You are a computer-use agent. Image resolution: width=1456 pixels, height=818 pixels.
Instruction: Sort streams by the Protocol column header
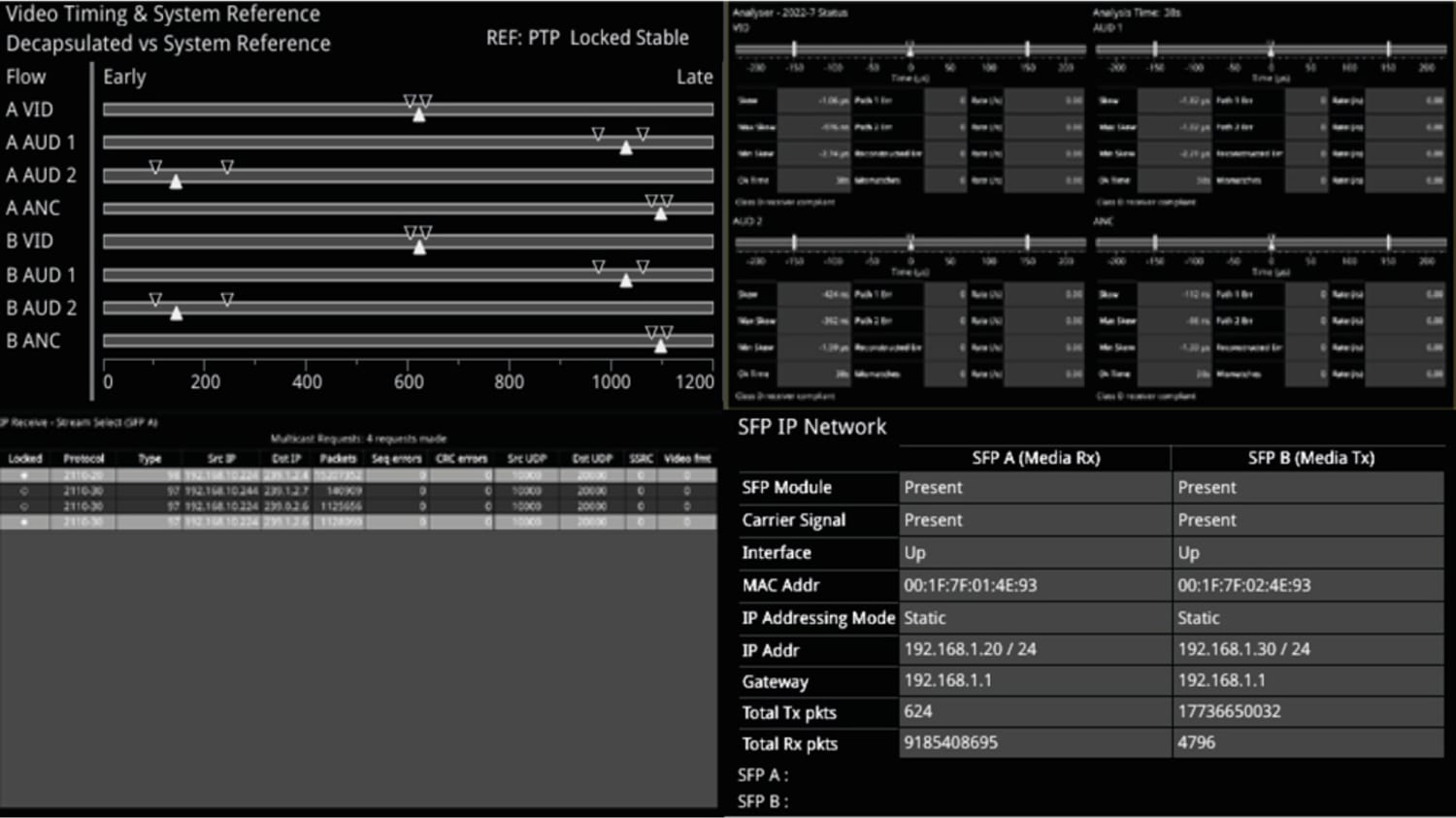tap(83, 458)
